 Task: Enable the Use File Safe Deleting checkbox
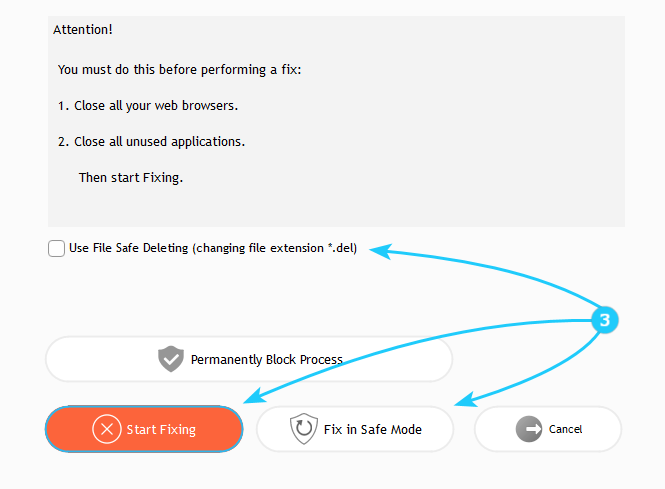pos(57,249)
